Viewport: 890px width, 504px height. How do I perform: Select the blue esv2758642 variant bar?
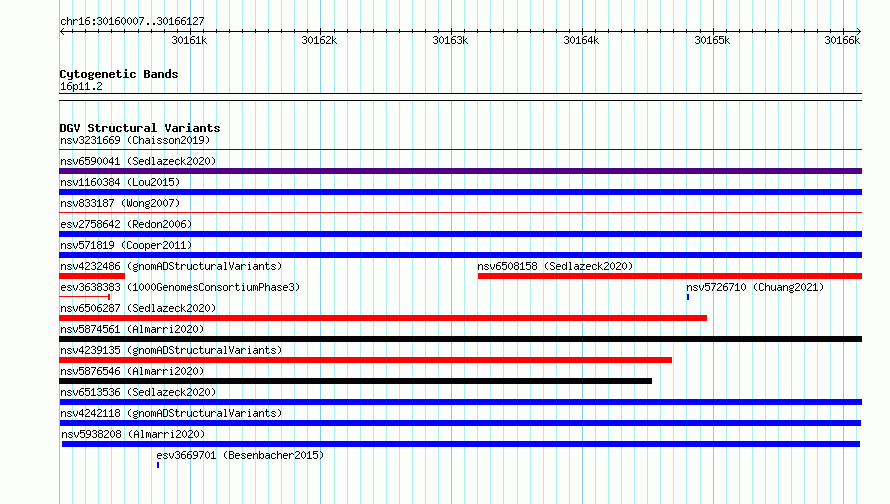(x=460, y=234)
